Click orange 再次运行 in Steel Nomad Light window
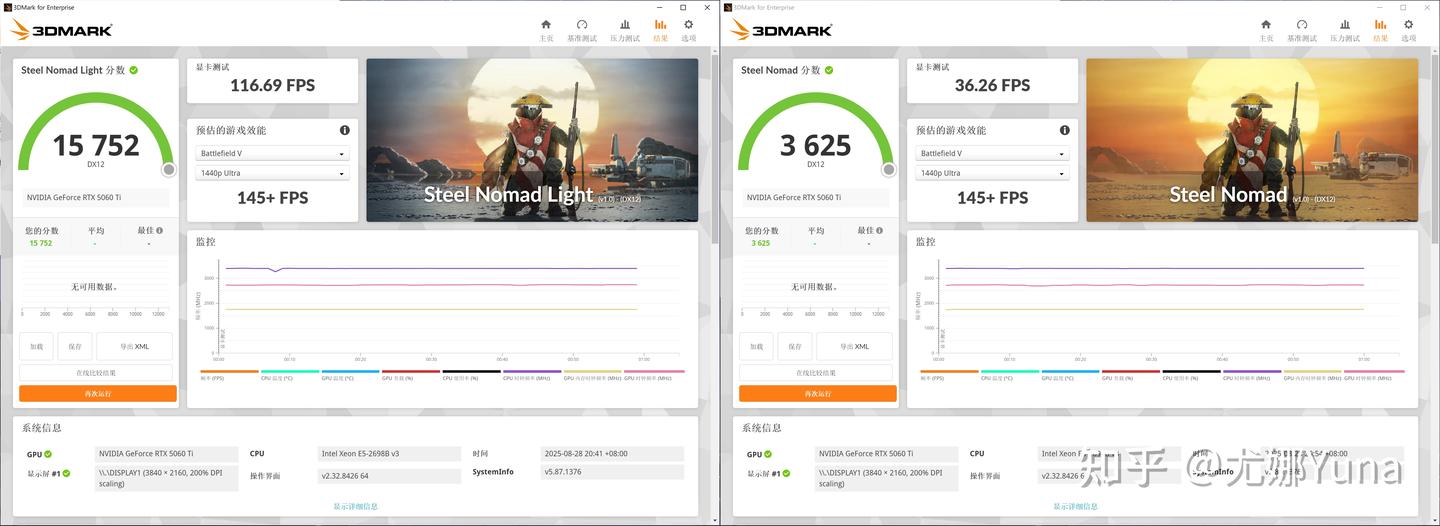1440x526 pixels. (x=98, y=394)
